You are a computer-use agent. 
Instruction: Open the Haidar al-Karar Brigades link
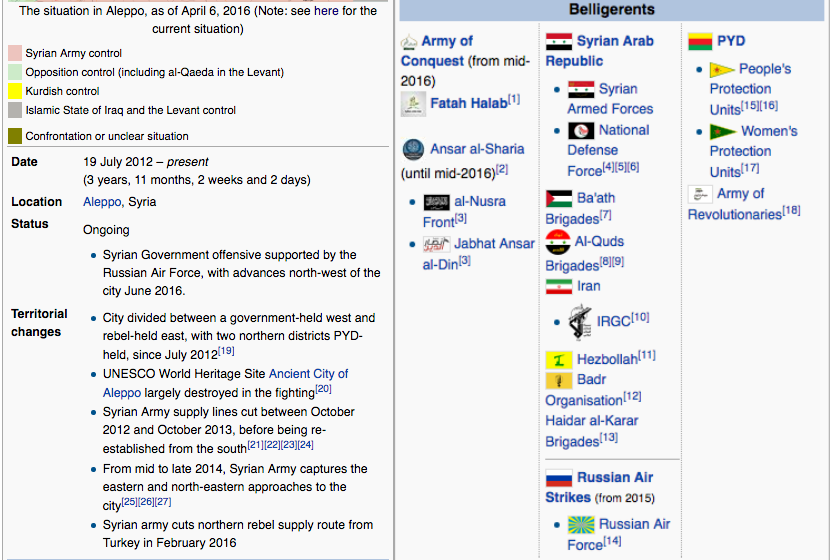coord(591,431)
